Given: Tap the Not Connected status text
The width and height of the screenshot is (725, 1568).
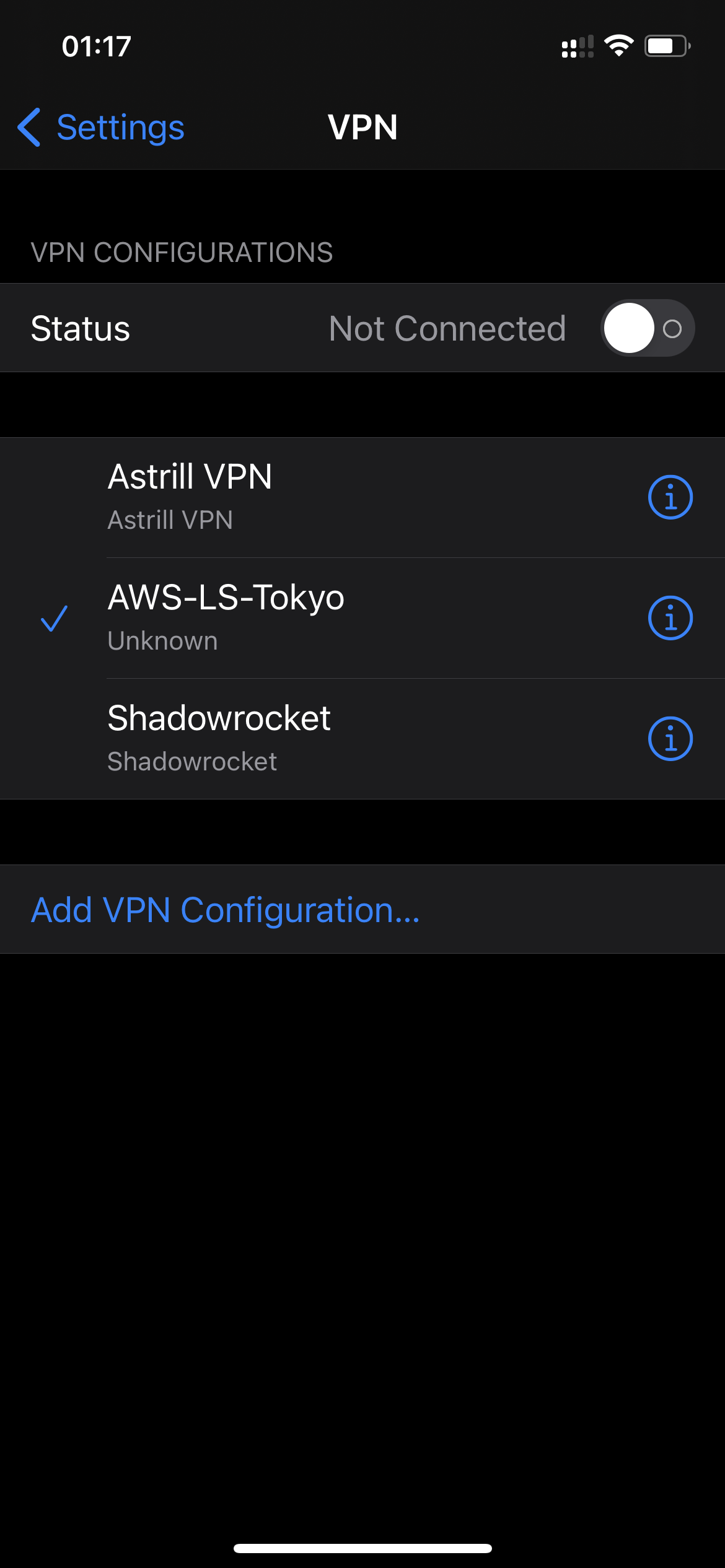Looking at the screenshot, I should click(447, 328).
